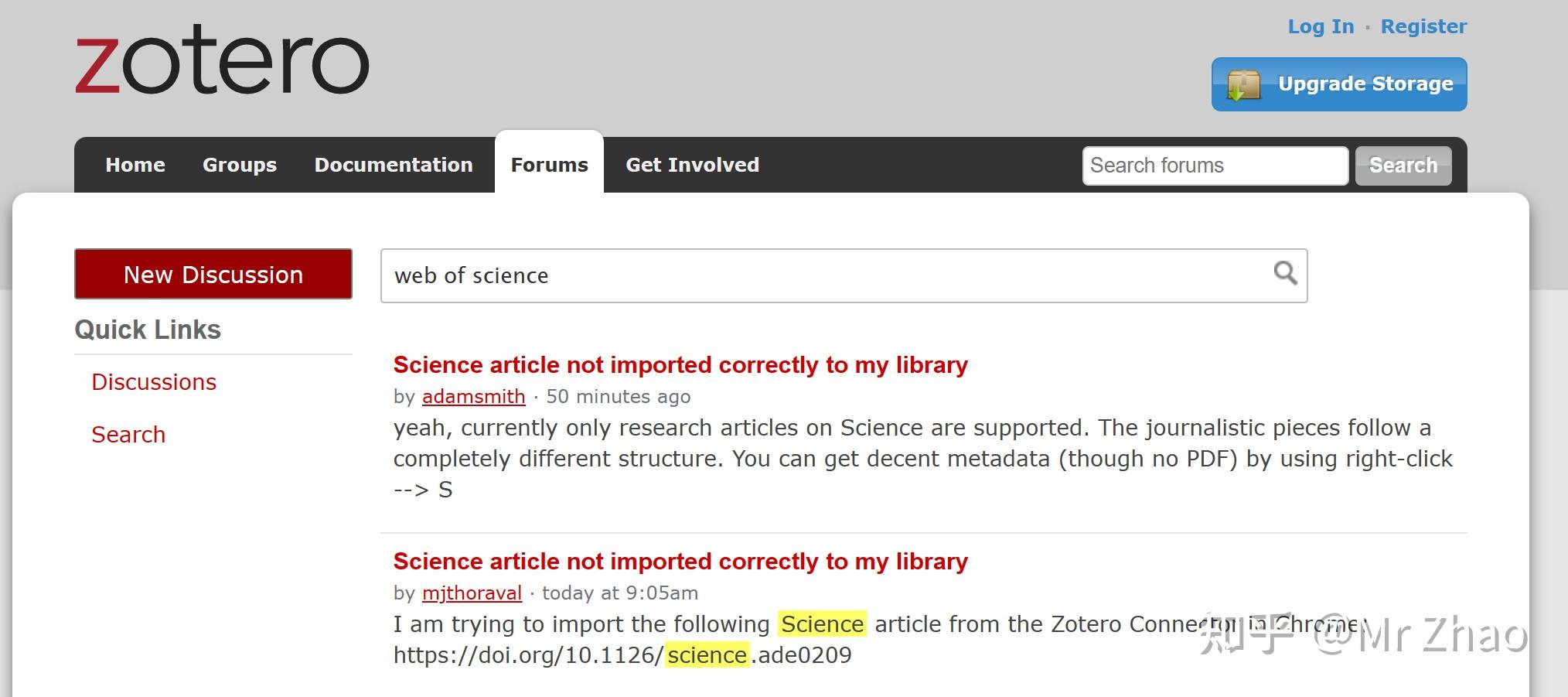Image resolution: width=1568 pixels, height=697 pixels.
Task: Open the first 'Science article not imported' thread
Action: point(680,364)
